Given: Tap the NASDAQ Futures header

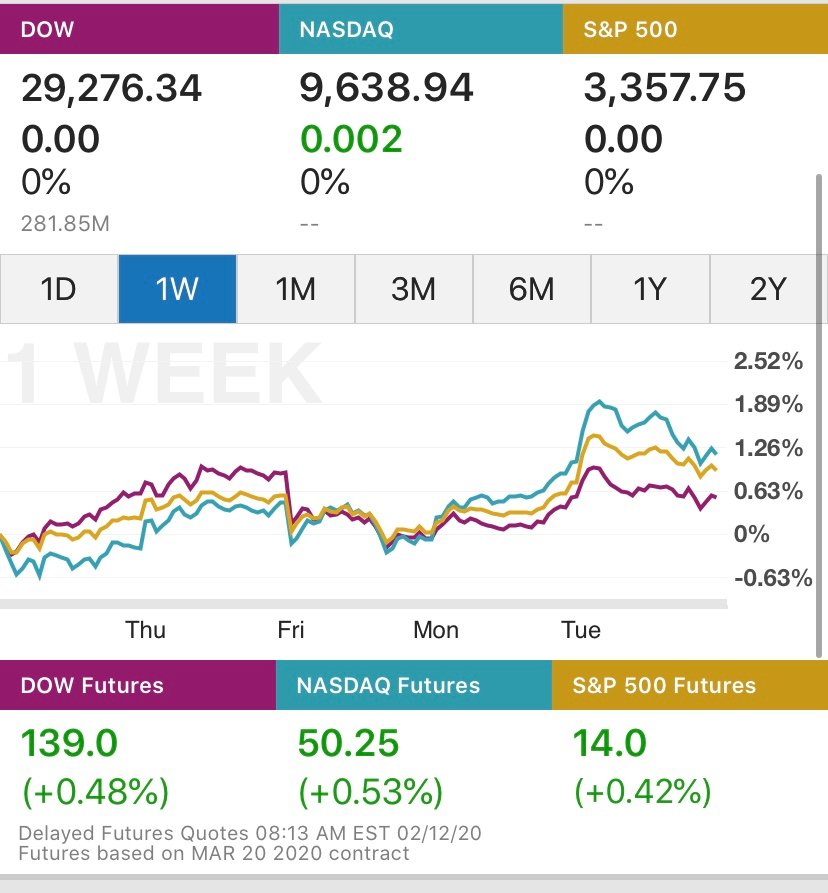Looking at the screenshot, I should tap(414, 685).
